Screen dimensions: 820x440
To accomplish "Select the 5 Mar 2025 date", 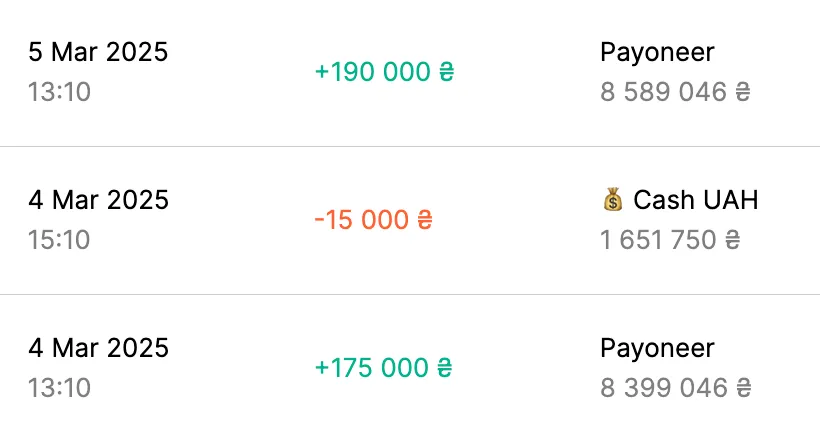I will (98, 52).
